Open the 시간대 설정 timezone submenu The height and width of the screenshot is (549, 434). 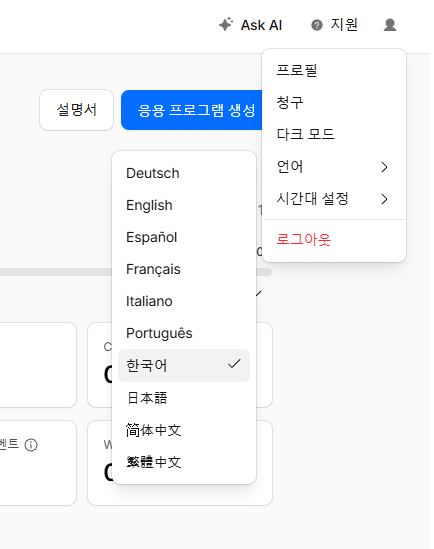tap(334, 199)
